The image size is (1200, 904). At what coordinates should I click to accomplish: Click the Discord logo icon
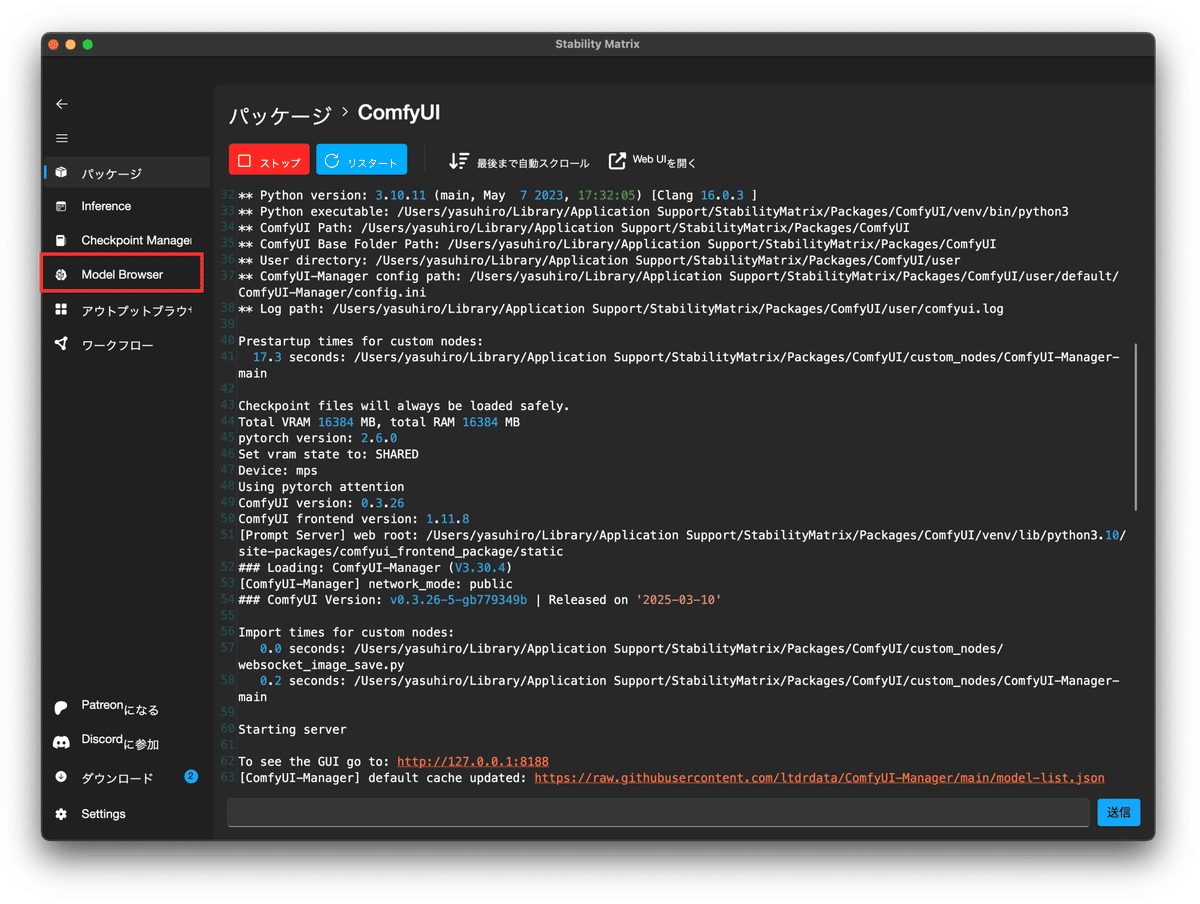62,742
